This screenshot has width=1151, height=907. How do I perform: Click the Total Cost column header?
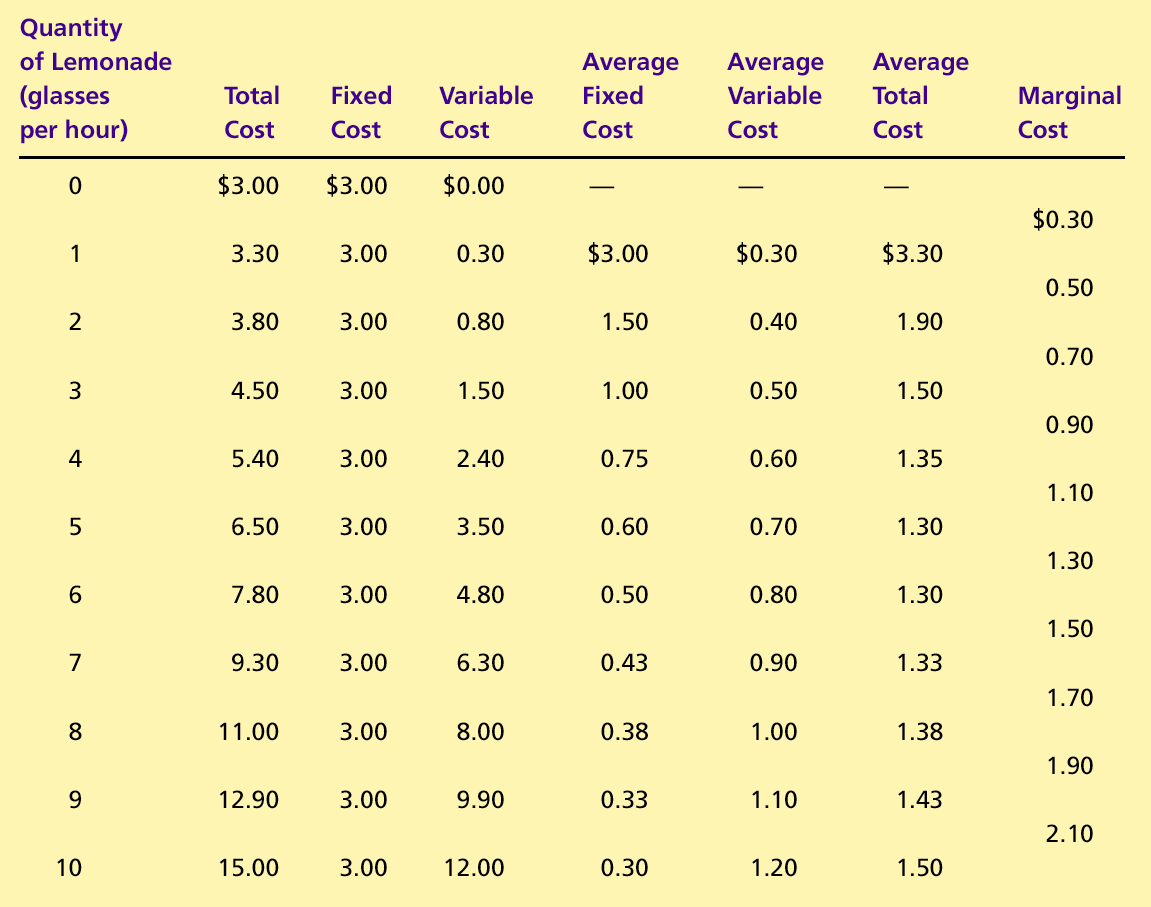(252, 112)
